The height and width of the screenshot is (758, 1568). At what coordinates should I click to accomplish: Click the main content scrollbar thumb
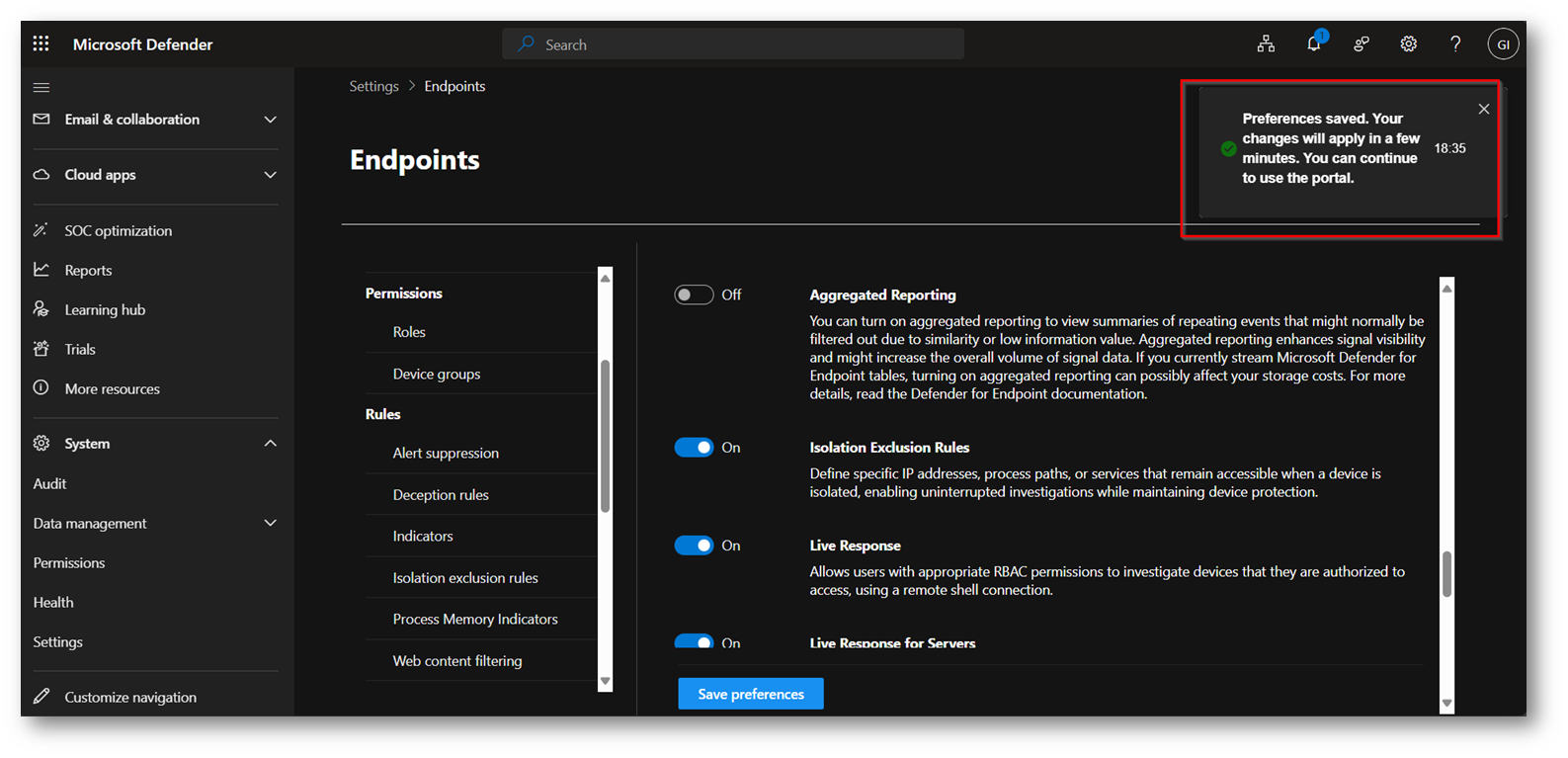coord(1446,574)
